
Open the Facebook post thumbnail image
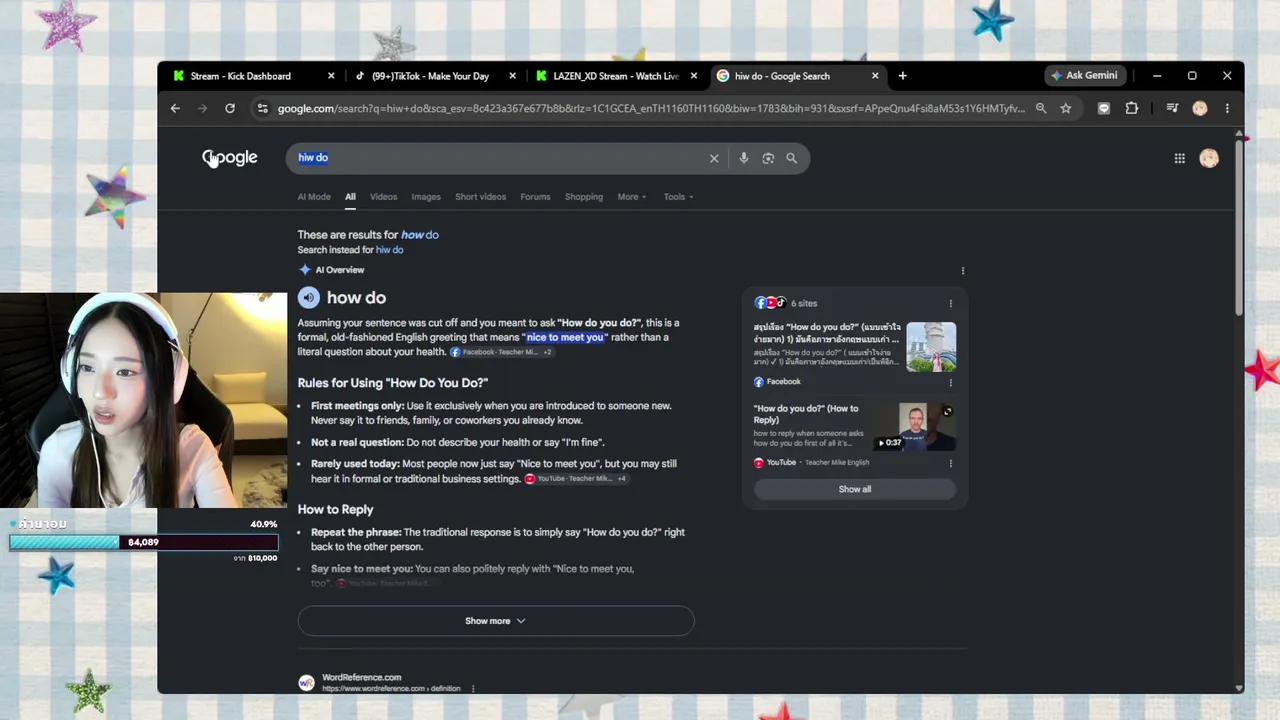[931, 347]
